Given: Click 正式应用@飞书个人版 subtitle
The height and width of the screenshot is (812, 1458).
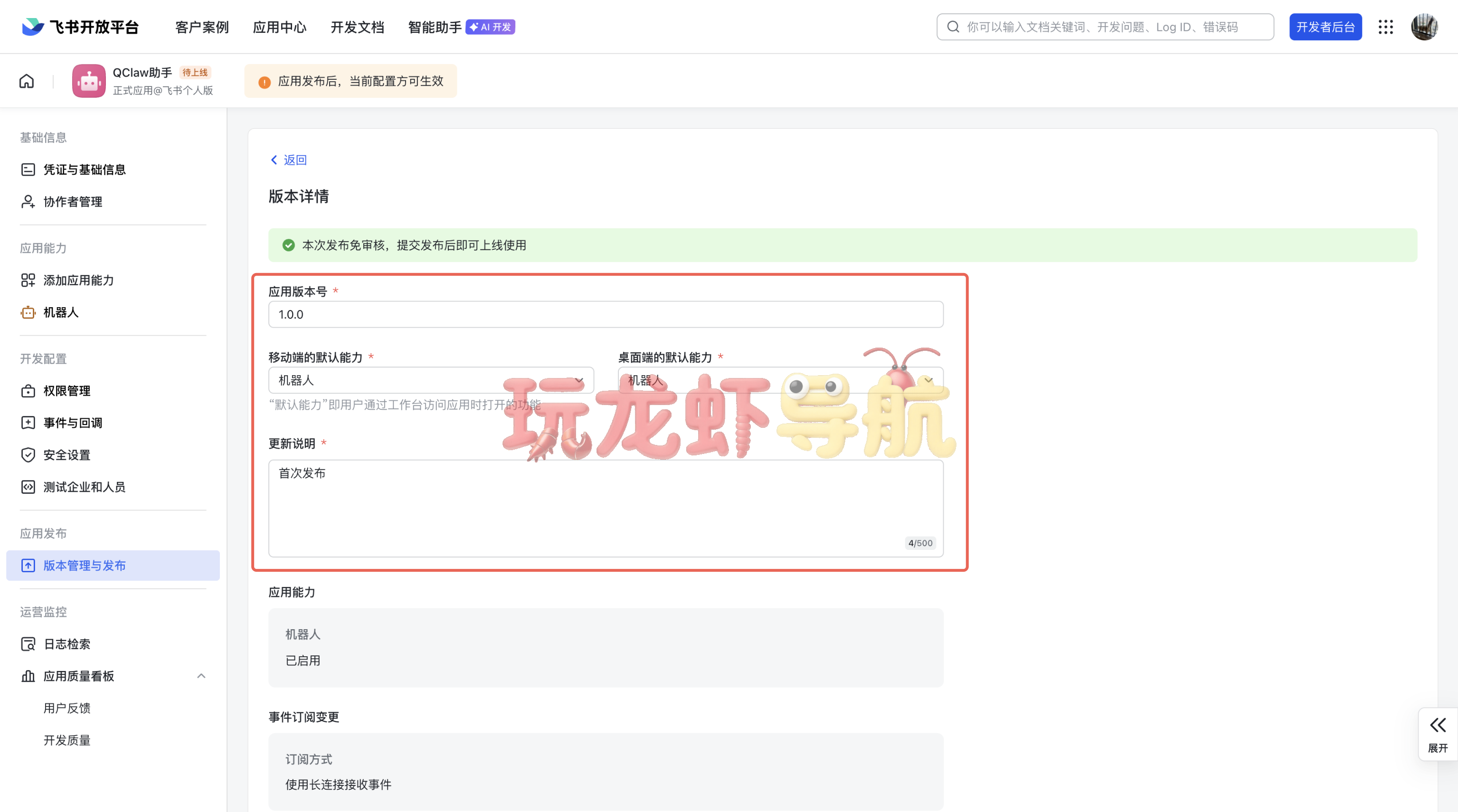Looking at the screenshot, I should tap(163, 91).
